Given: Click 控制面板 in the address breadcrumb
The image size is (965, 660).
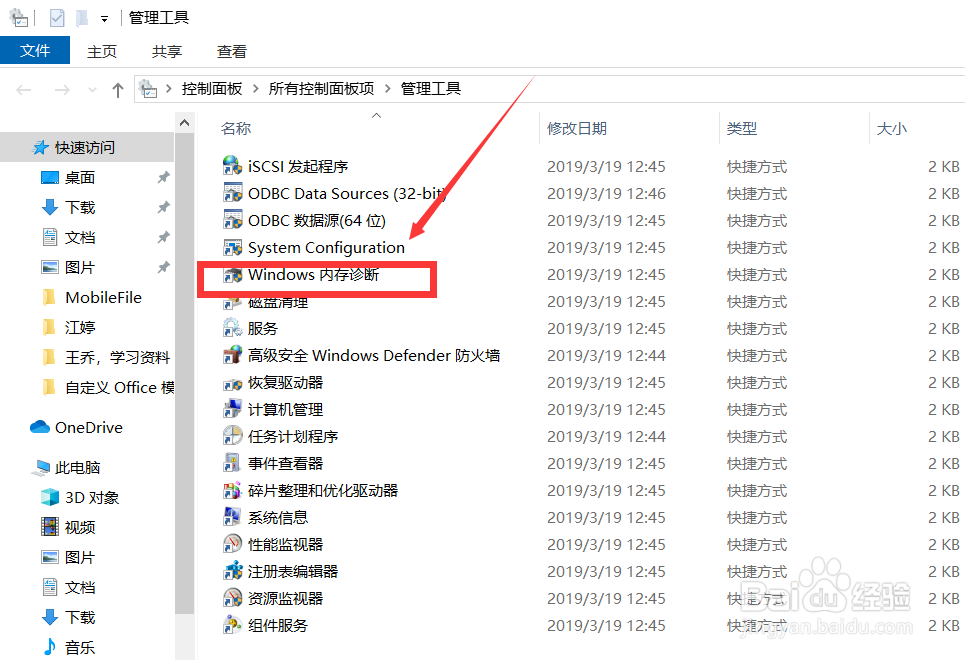Looking at the screenshot, I should [x=212, y=89].
